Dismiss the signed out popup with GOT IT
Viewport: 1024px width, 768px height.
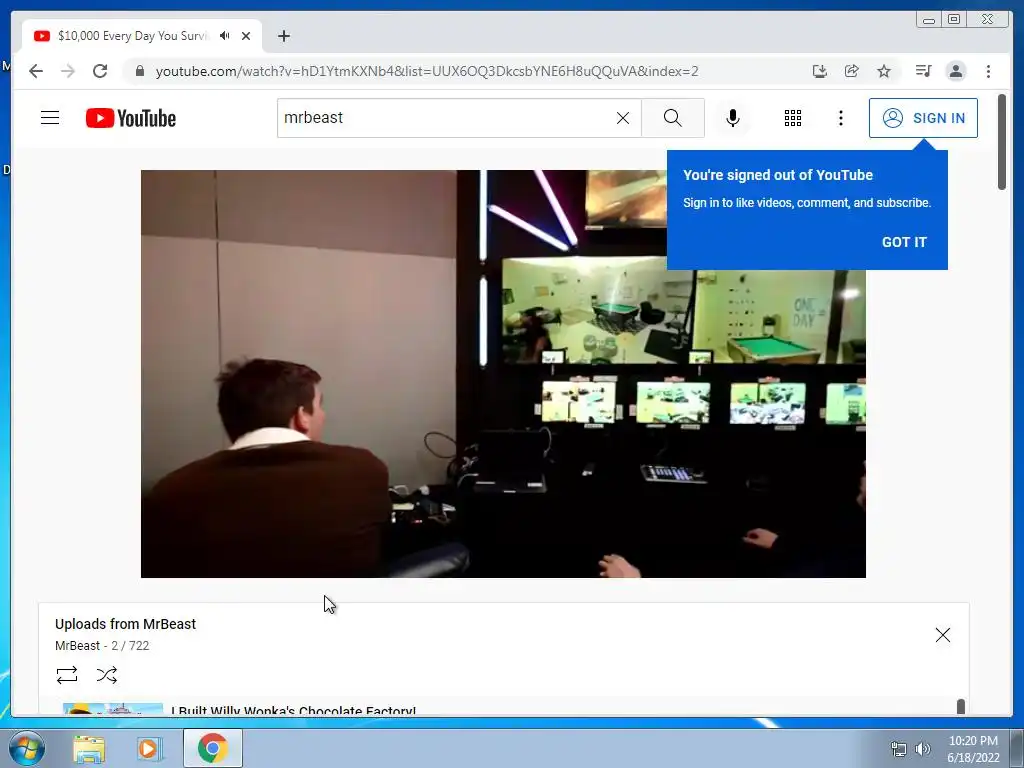pyautogui.click(x=904, y=242)
